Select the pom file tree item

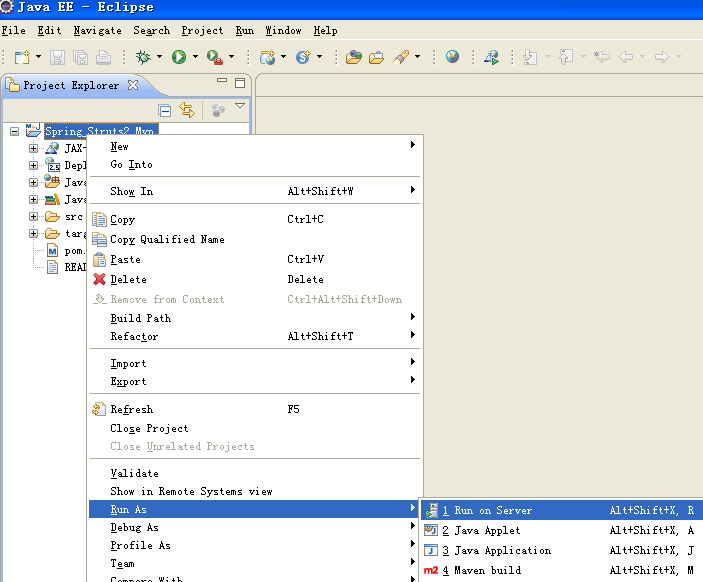tap(65, 251)
